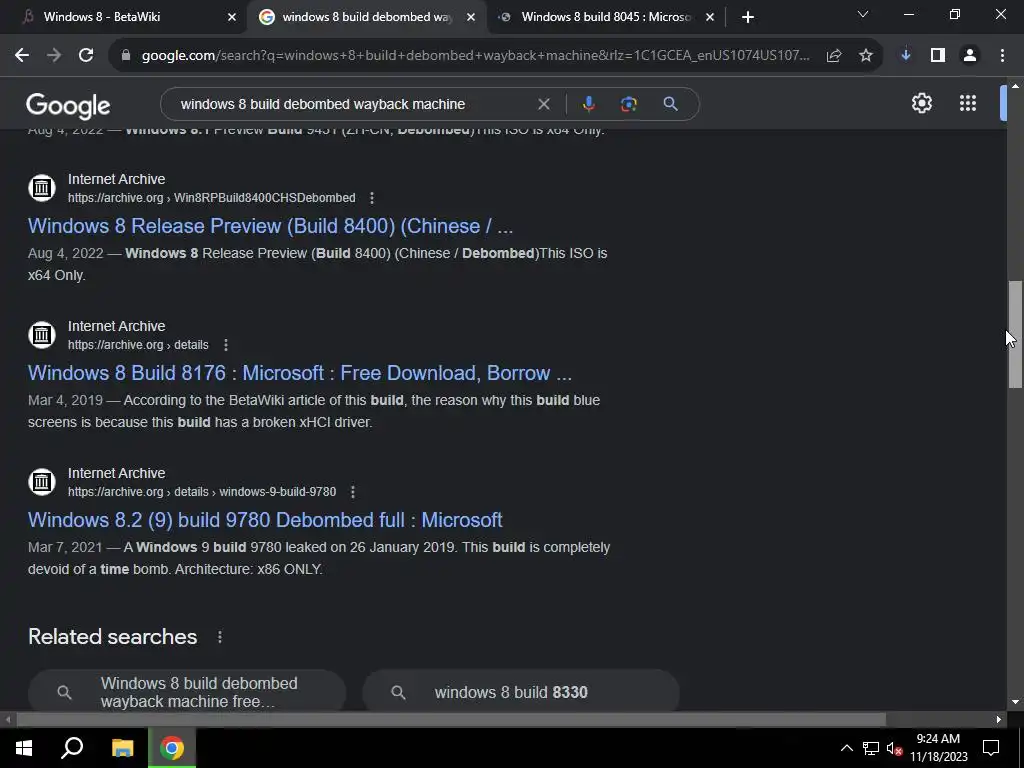Open Windows taskbar search
Screen dimensions: 1024x768
pos(72,748)
